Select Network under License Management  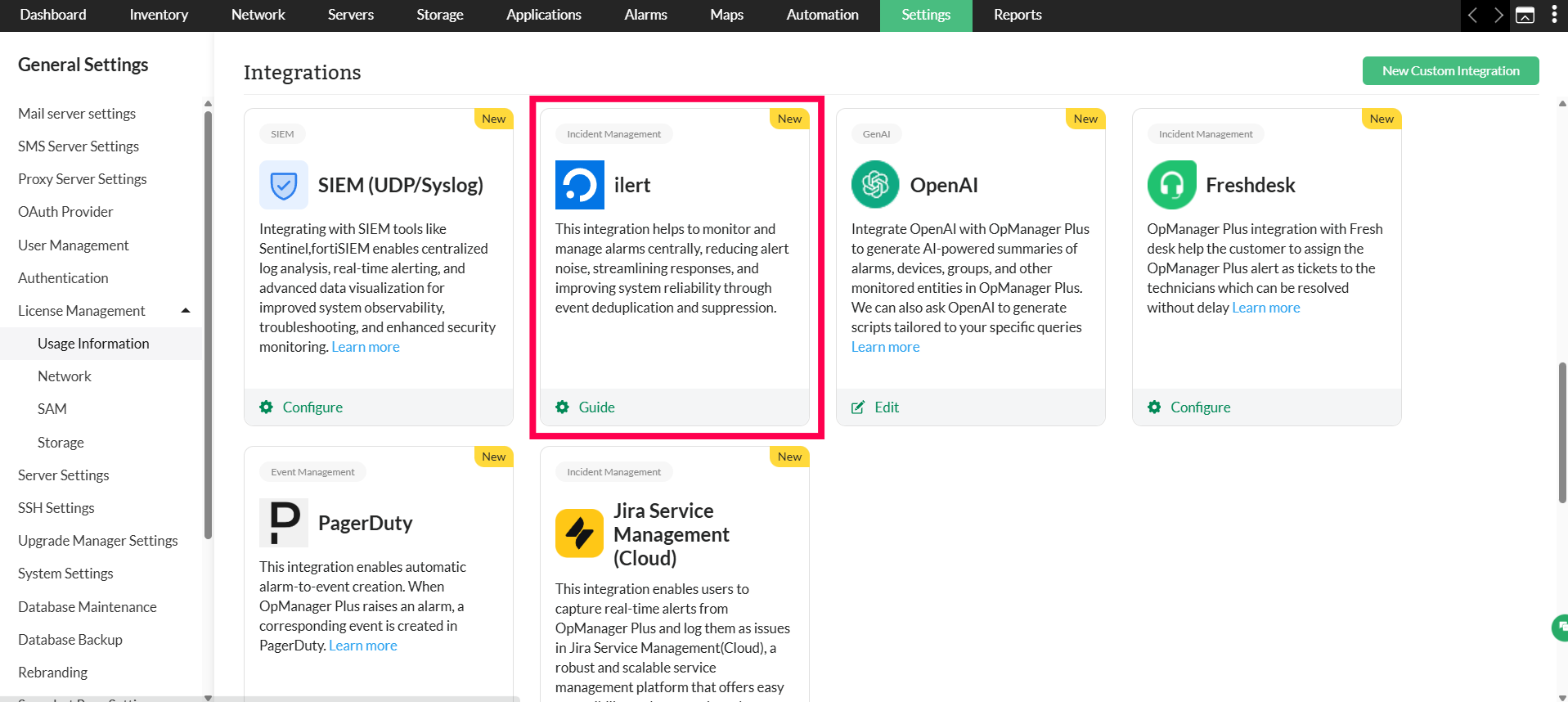[65, 376]
